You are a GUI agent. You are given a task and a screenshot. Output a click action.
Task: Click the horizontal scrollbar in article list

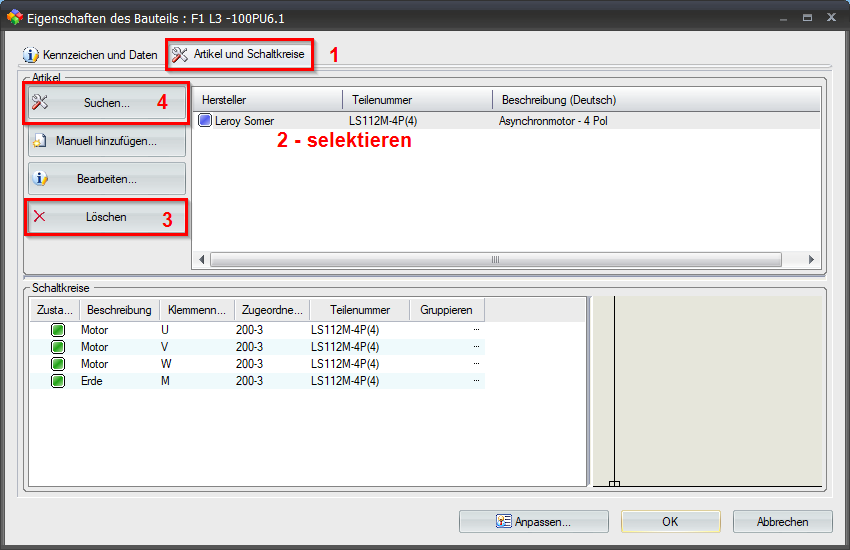(x=494, y=259)
